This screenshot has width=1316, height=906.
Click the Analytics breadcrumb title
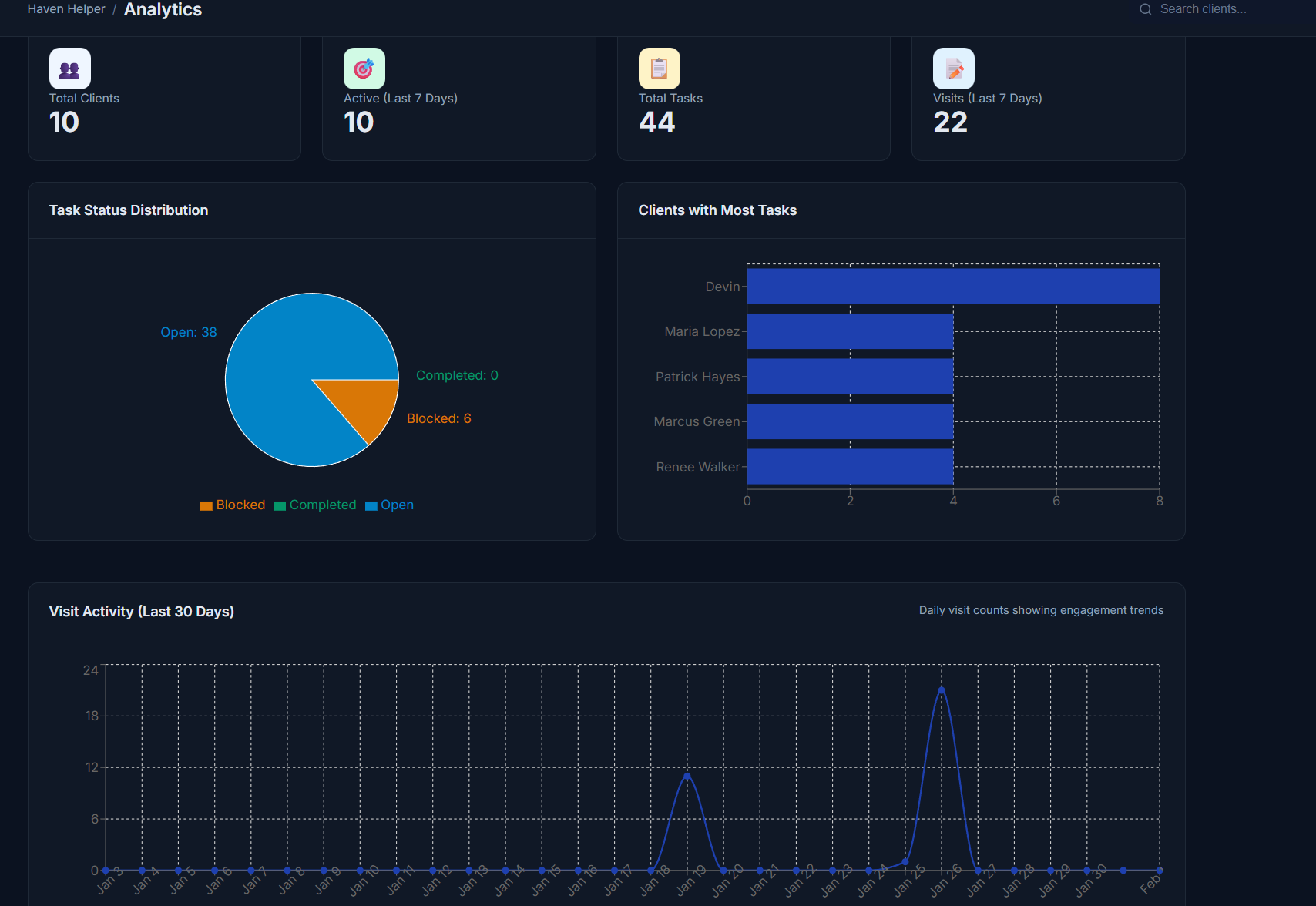[163, 9]
